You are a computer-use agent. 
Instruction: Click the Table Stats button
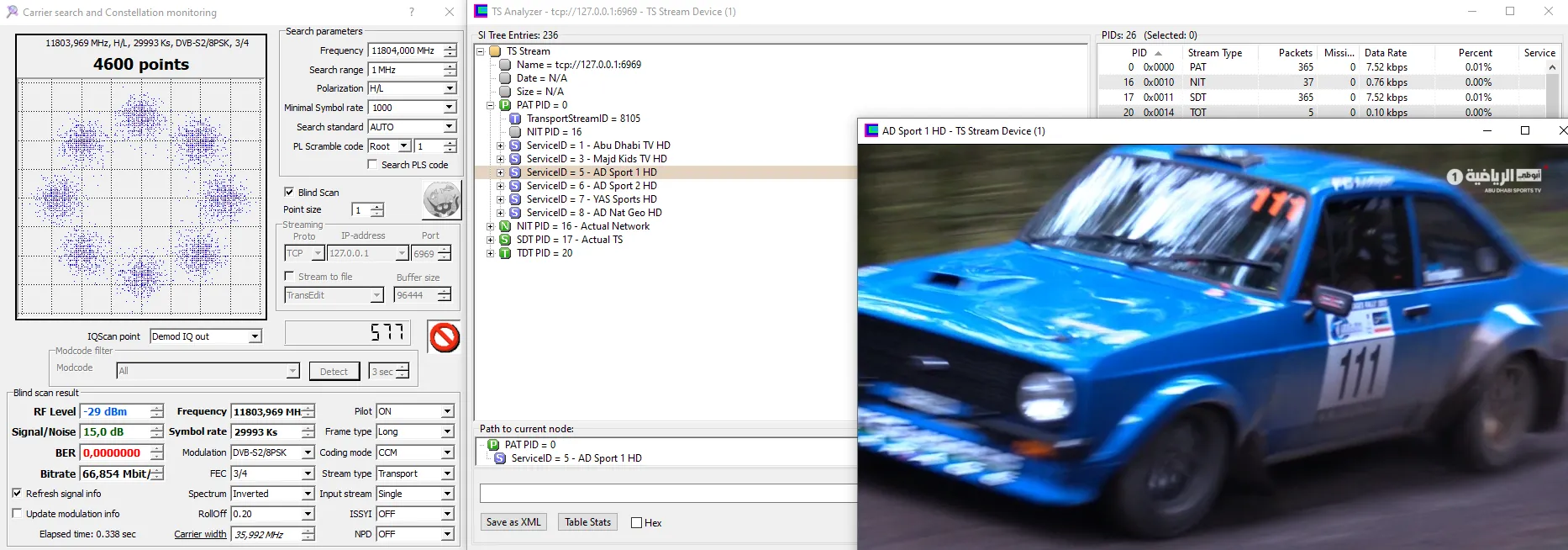pos(587,522)
